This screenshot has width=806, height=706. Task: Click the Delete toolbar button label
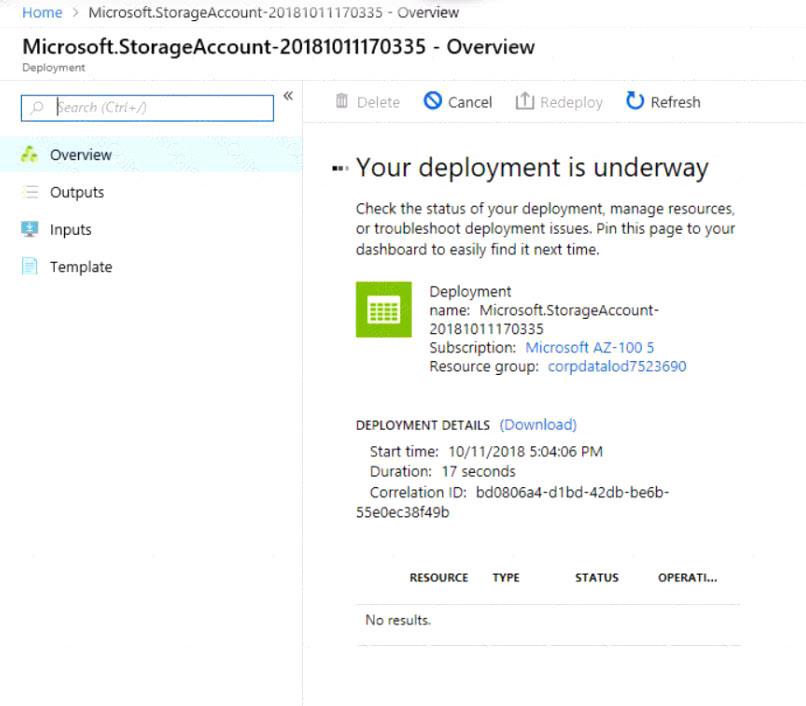[378, 102]
